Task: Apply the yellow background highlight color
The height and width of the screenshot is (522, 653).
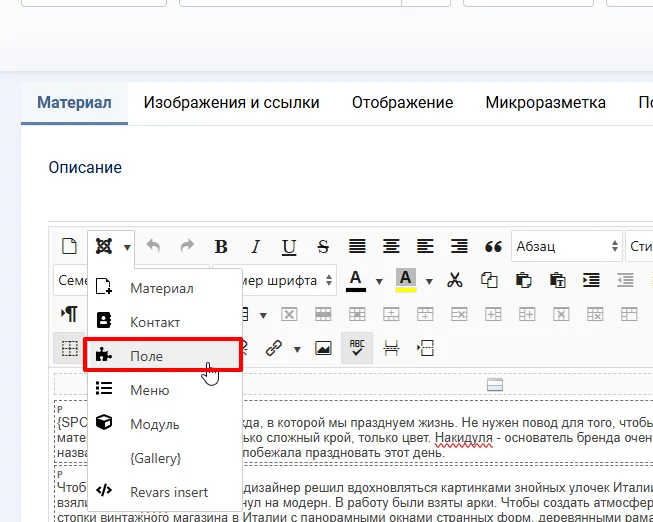Action: (x=406, y=281)
